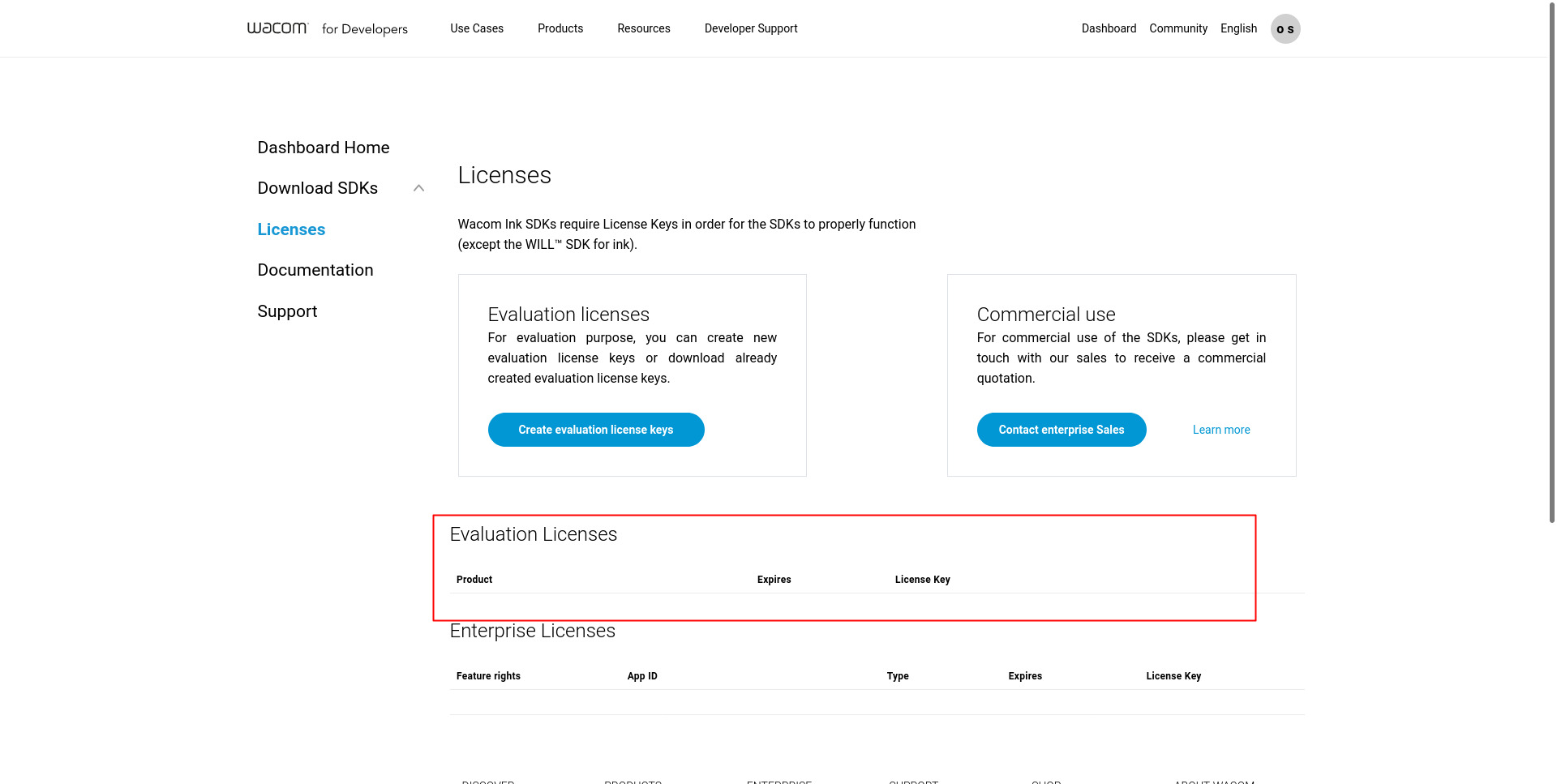Click the Expires column header under Evaluation Licenses
The width and height of the screenshot is (1557, 784).
point(774,580)
